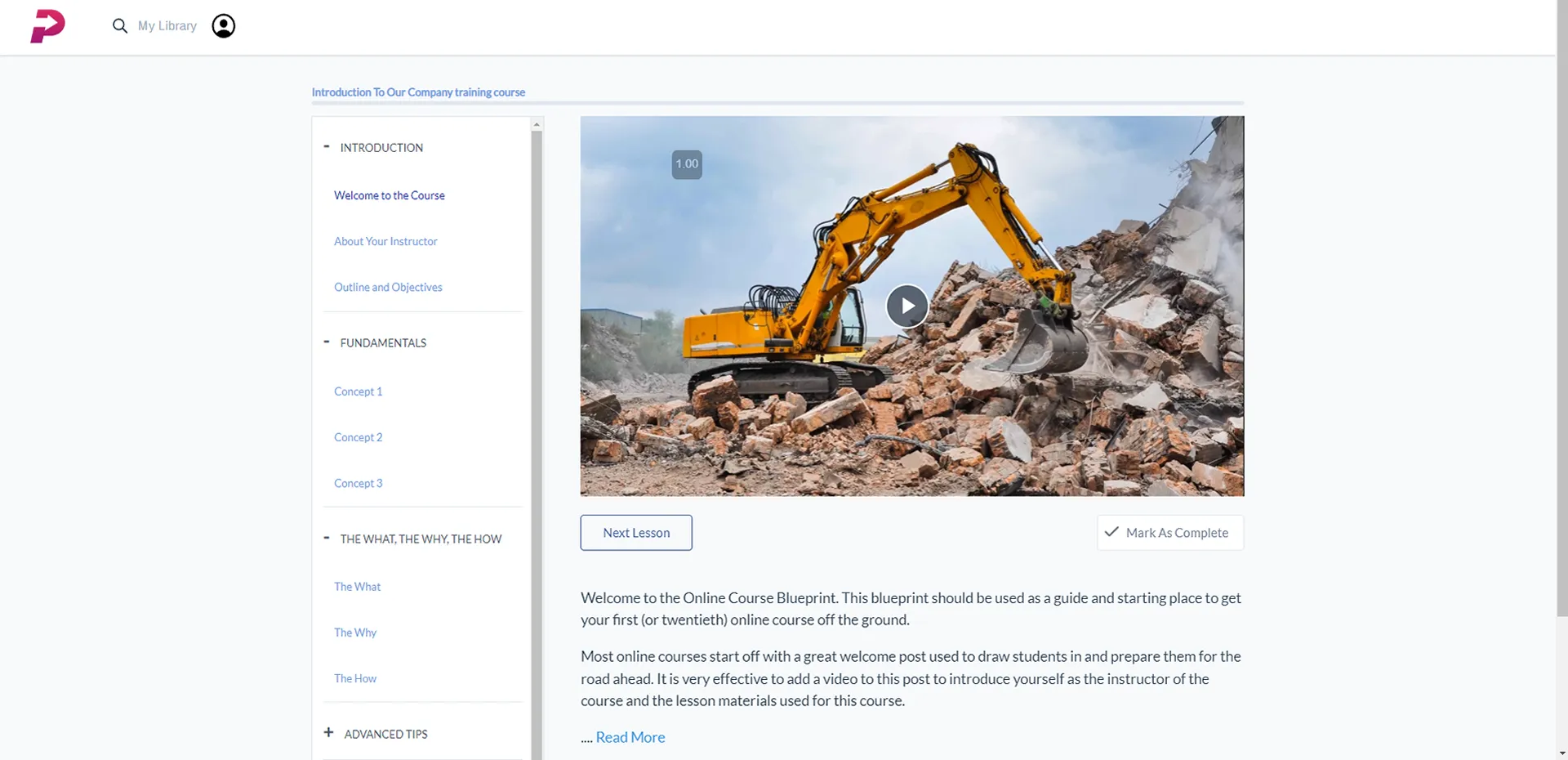The width and height of the screenshot is (1568, 760).
Task: Open search with the magnifier icon
Action: tap(120, 26)
